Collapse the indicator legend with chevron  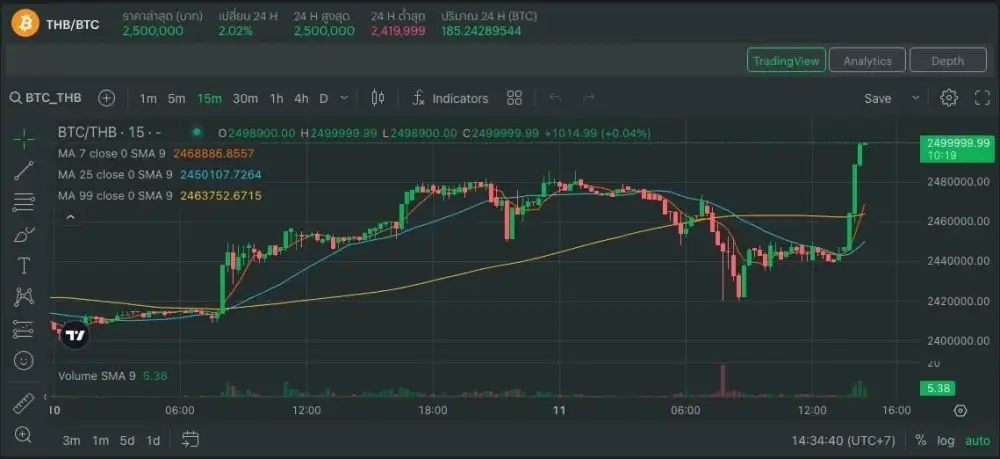coord(69,216)
